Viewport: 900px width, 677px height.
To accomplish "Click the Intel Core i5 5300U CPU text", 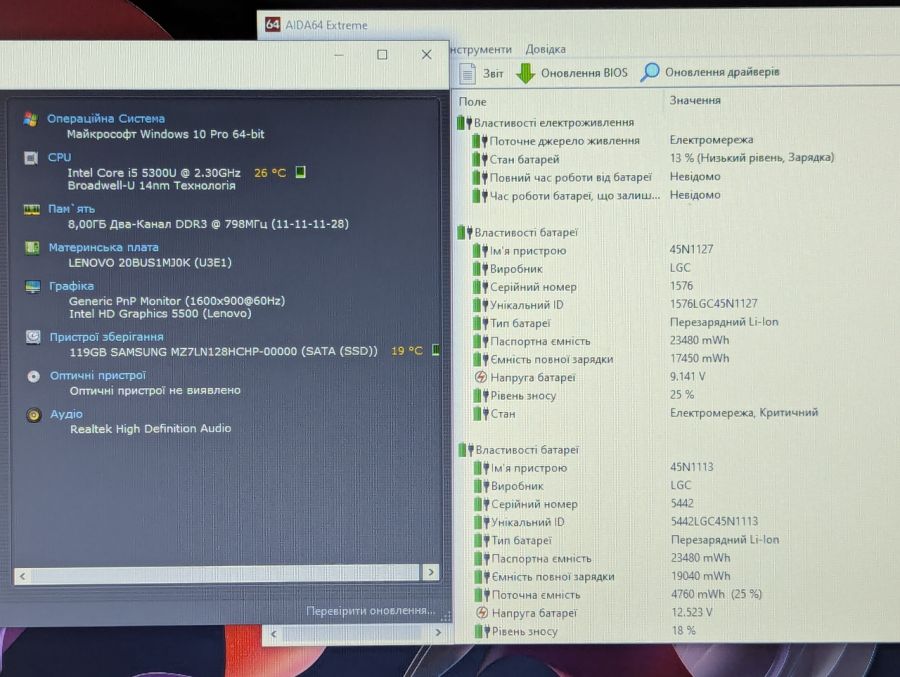I will coord(154,172).
